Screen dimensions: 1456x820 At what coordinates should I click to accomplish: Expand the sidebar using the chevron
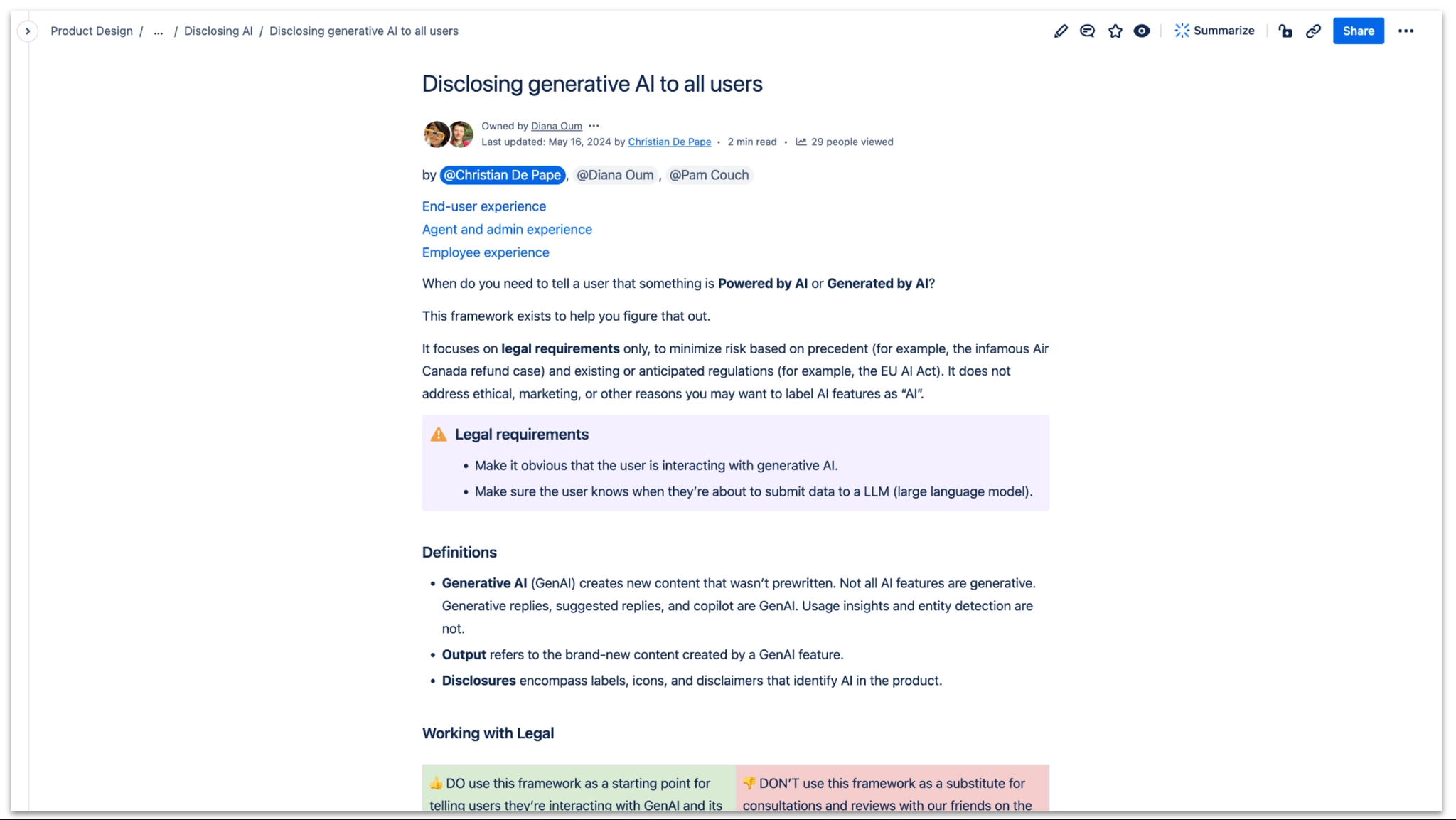27,31
